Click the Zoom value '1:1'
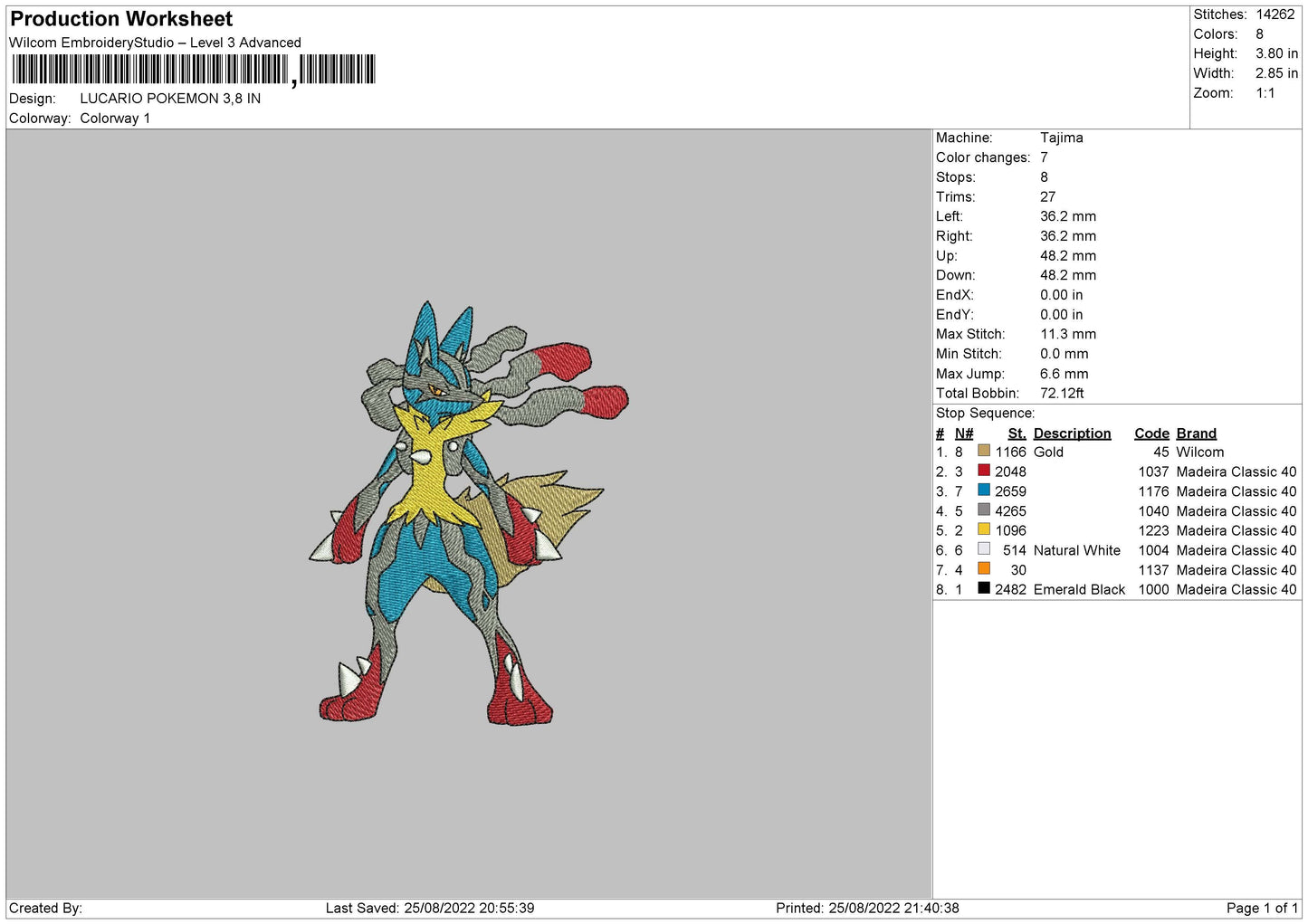Screen dimensions: 1308x924 1265,93
